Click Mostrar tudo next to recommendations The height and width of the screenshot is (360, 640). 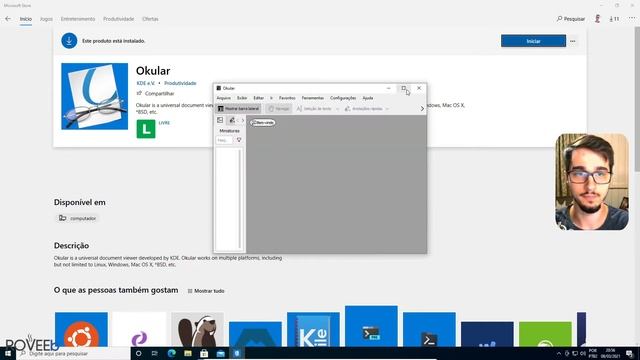[x=206, y=291]
